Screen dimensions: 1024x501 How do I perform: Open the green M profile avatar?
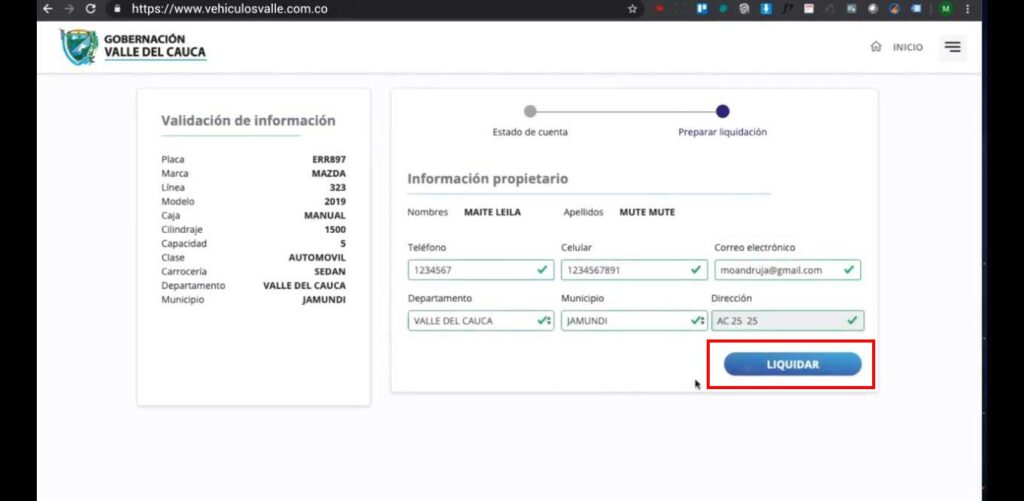[x=946, y=9]
